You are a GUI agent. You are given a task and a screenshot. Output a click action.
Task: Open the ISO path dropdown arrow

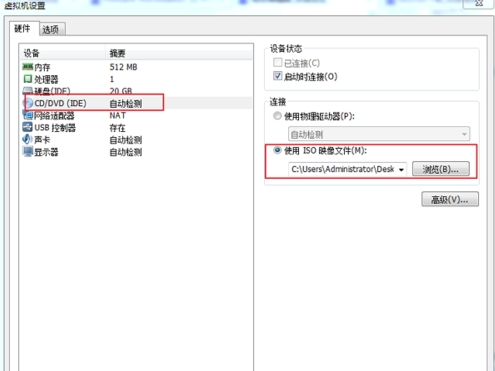coord(401,169)
